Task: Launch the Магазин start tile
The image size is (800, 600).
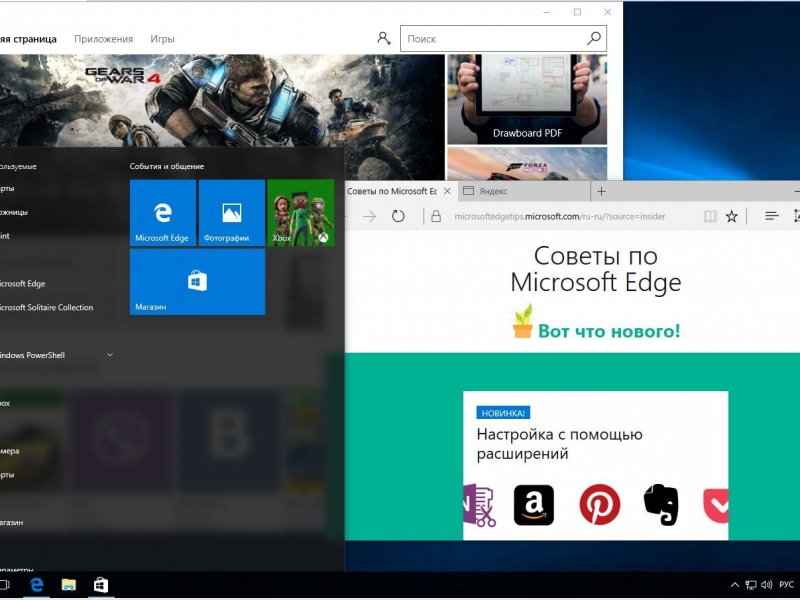Action: (197, 282)
